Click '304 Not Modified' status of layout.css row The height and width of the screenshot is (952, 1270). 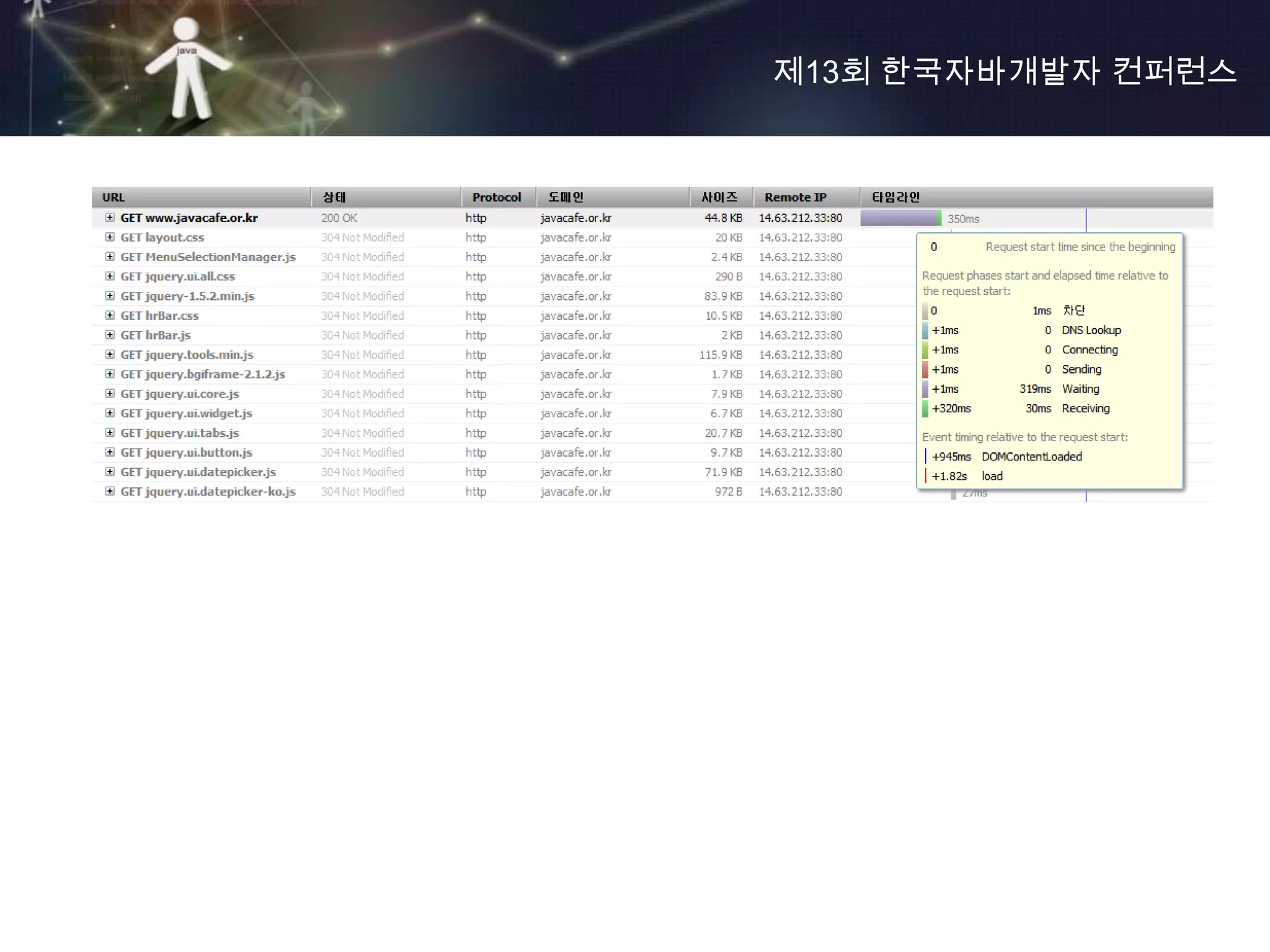(x=363, y=237)
